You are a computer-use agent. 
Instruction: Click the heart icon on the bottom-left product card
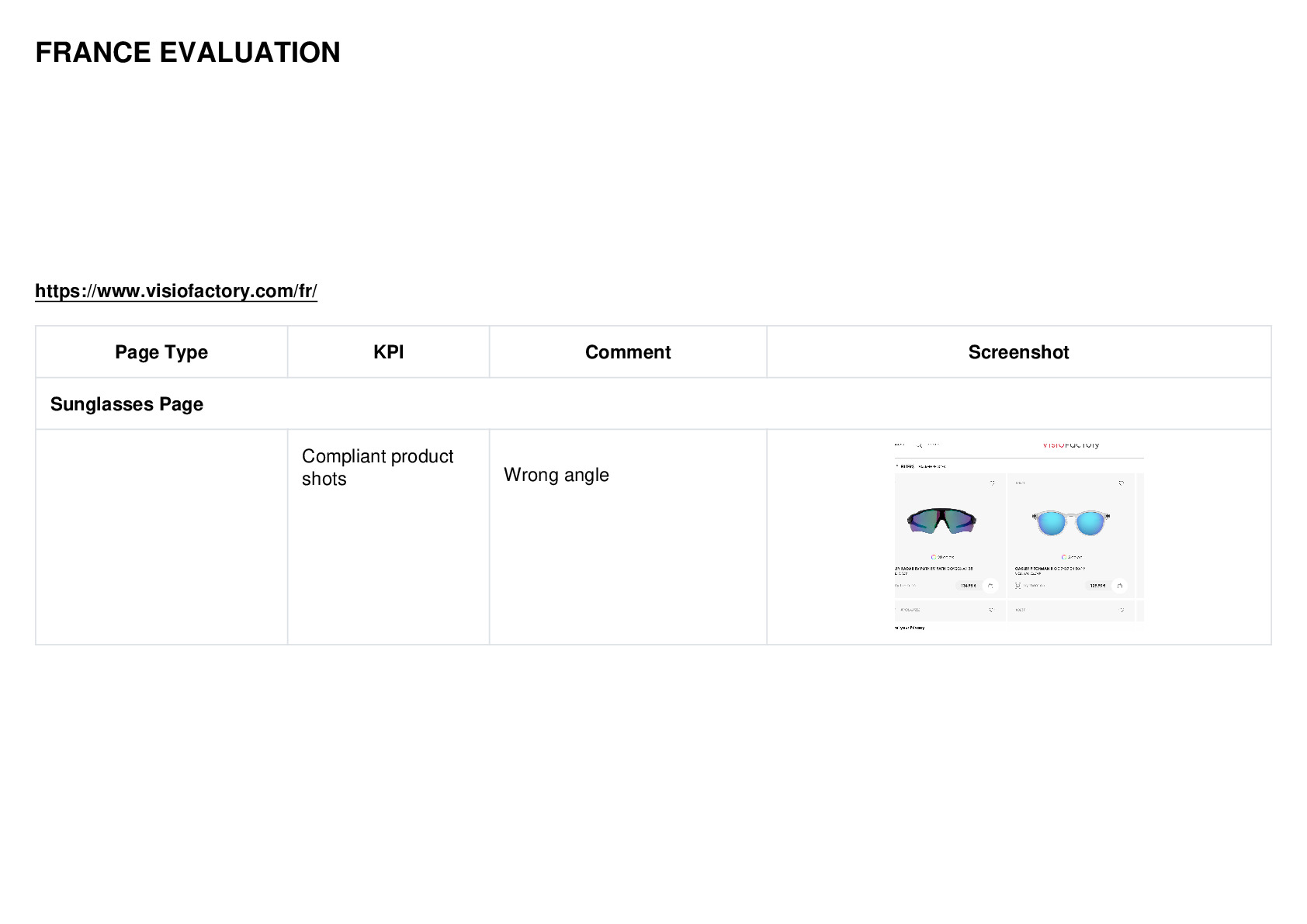(x=991, y=611)
